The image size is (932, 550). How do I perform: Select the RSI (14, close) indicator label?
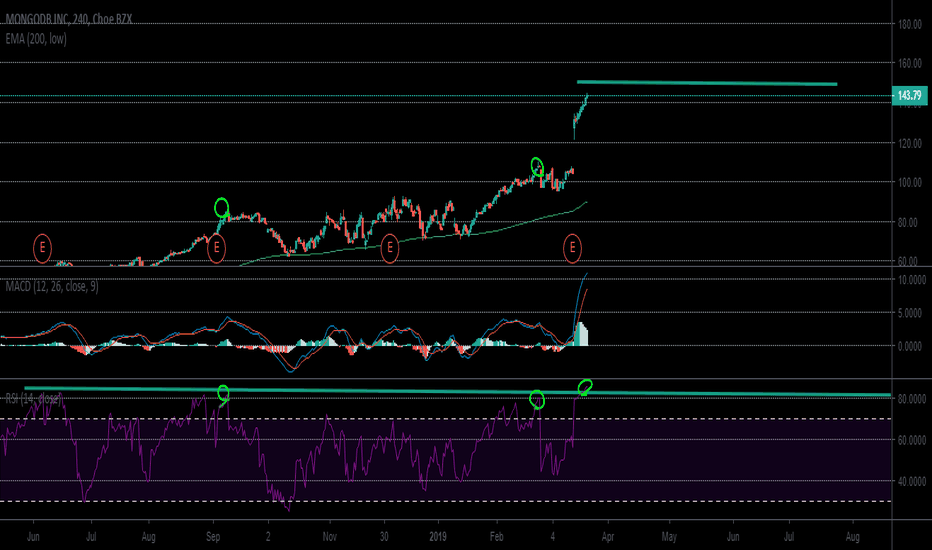33,398
